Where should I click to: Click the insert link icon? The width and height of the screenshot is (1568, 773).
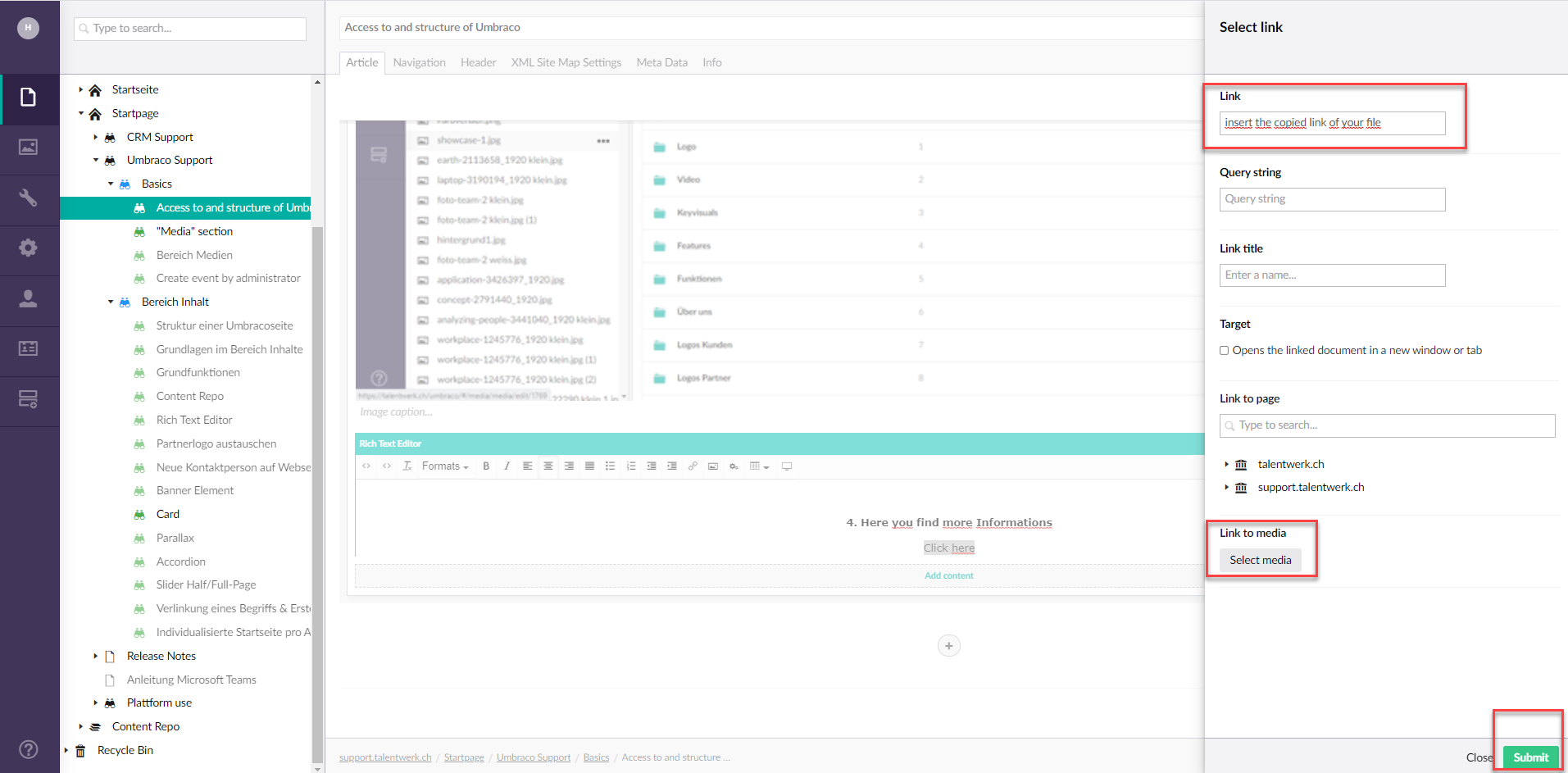(693, 466)
